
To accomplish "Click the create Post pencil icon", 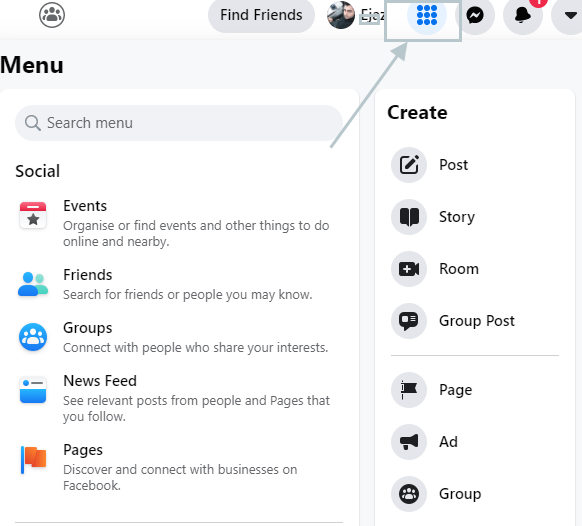I will click(409, 165).
